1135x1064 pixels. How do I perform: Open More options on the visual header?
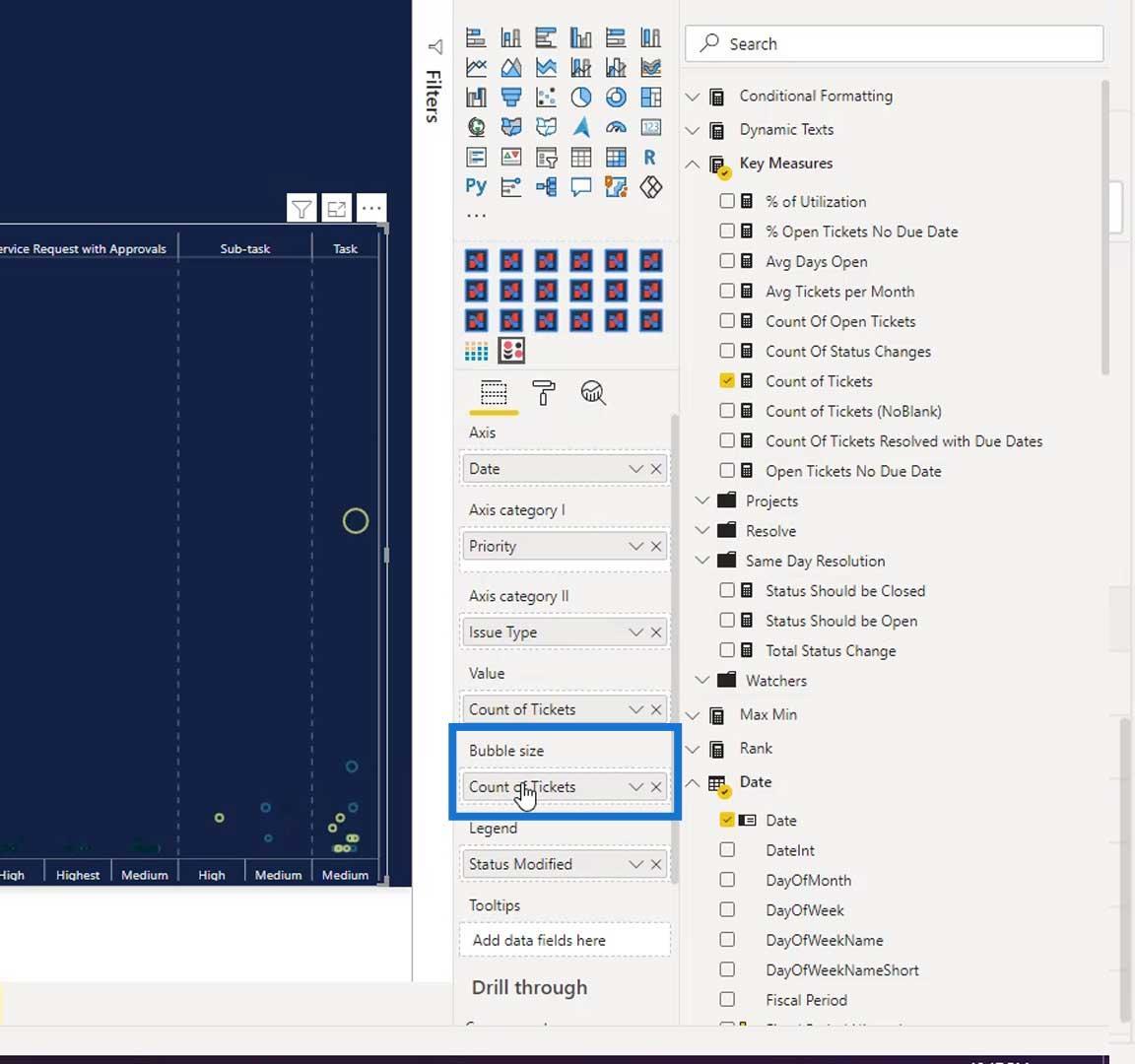[371, 209]
